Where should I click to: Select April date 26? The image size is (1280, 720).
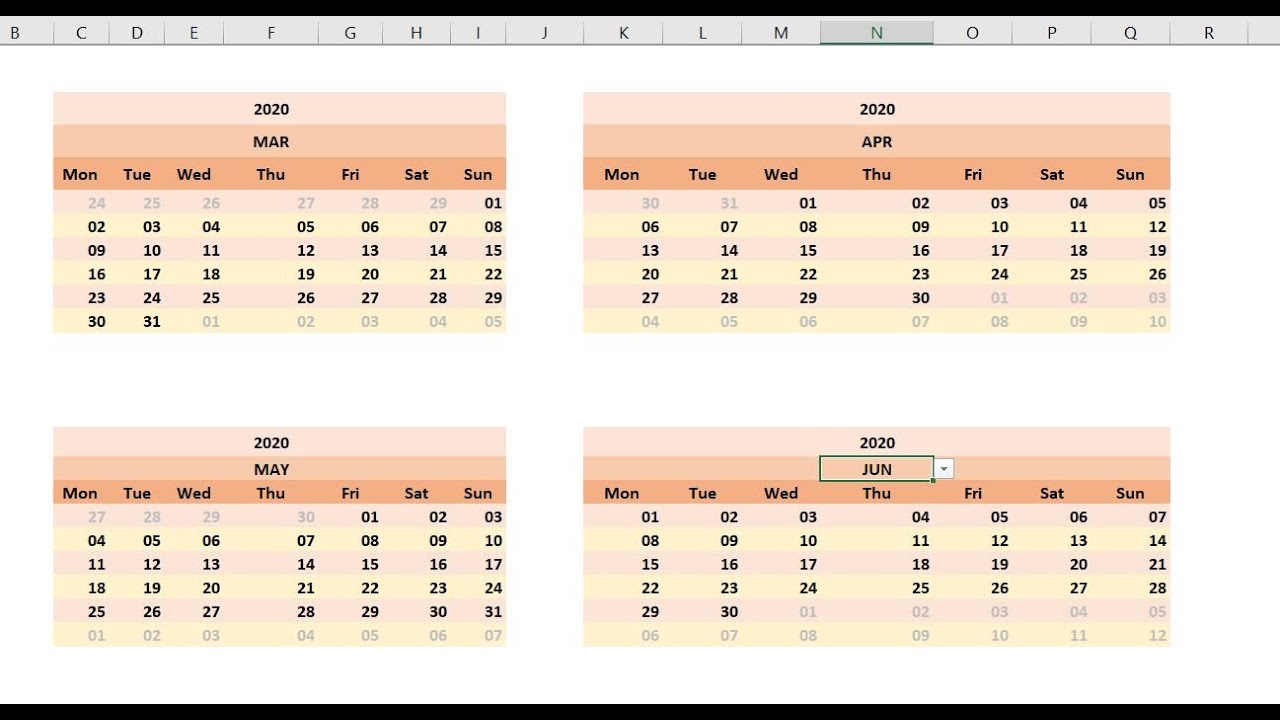(1157, 274)
